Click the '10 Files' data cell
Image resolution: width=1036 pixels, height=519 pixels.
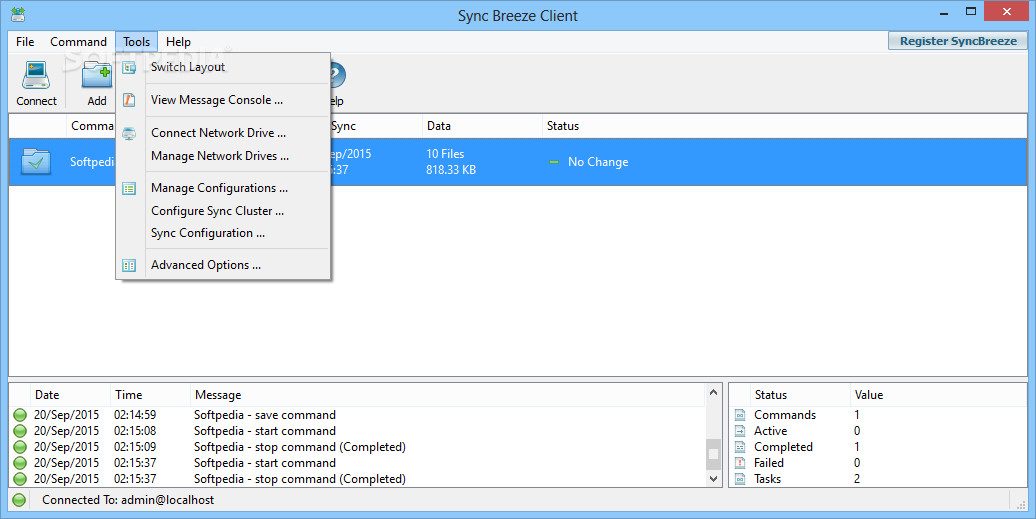(x=445, y=154)
